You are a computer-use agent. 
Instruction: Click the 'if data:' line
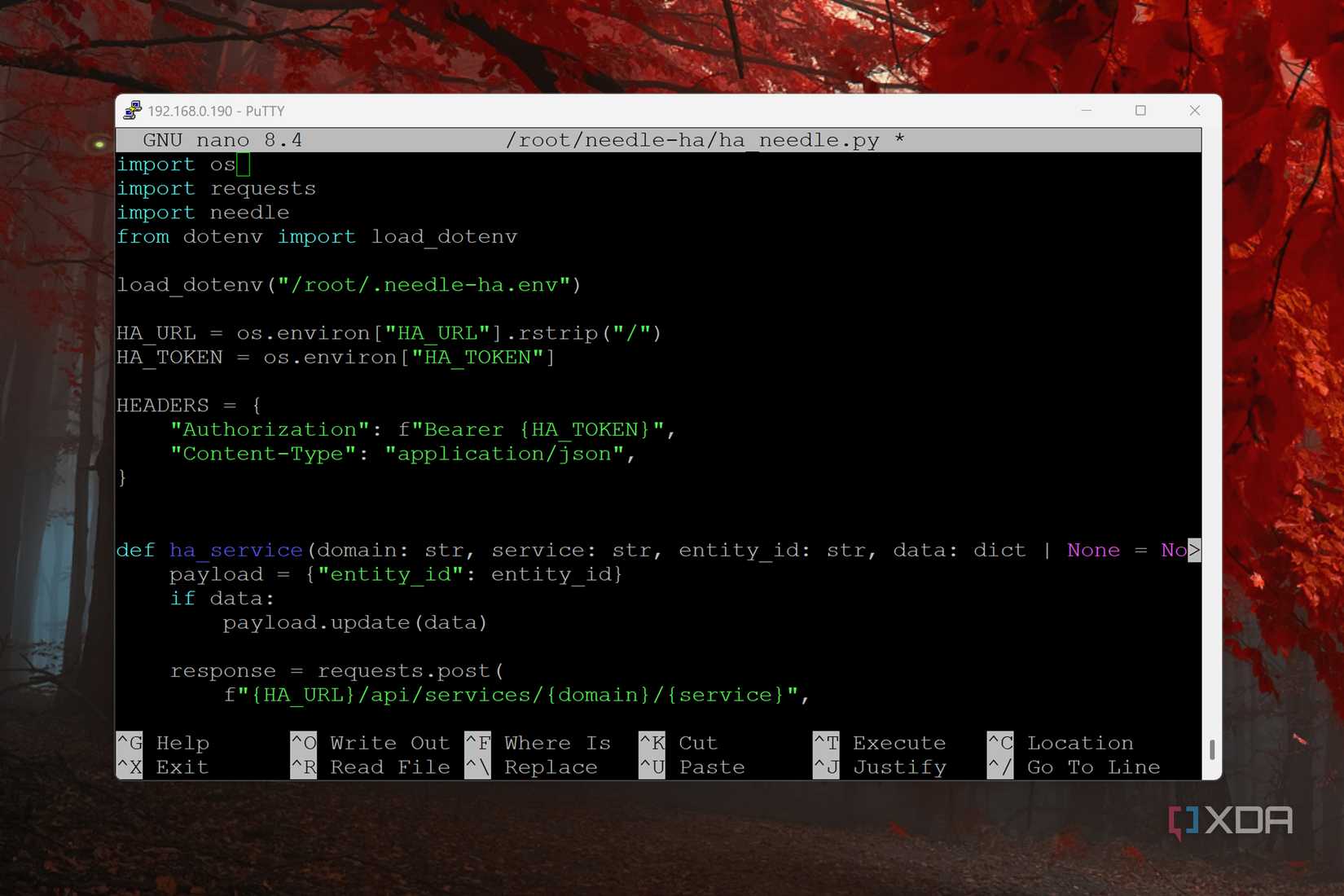222,599
